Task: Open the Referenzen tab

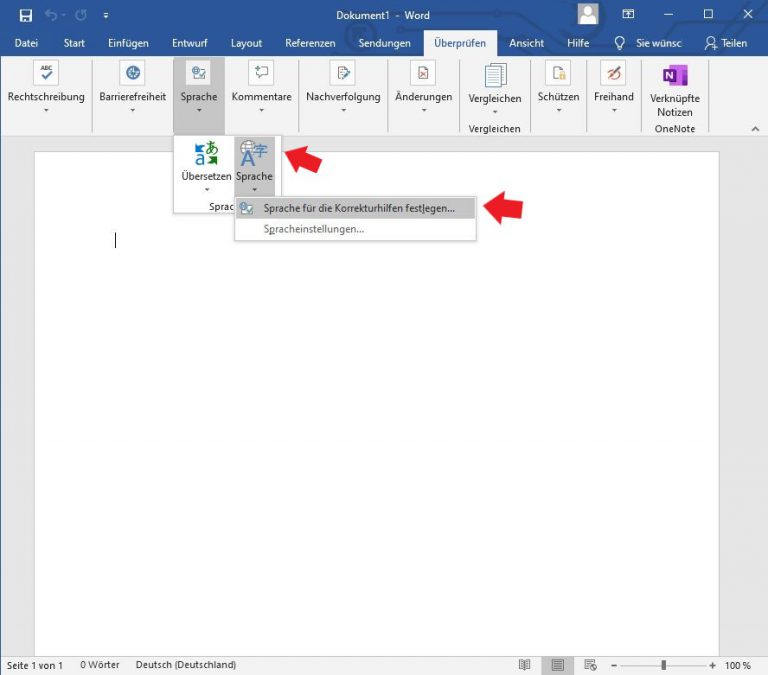Action: click(310, 43)
